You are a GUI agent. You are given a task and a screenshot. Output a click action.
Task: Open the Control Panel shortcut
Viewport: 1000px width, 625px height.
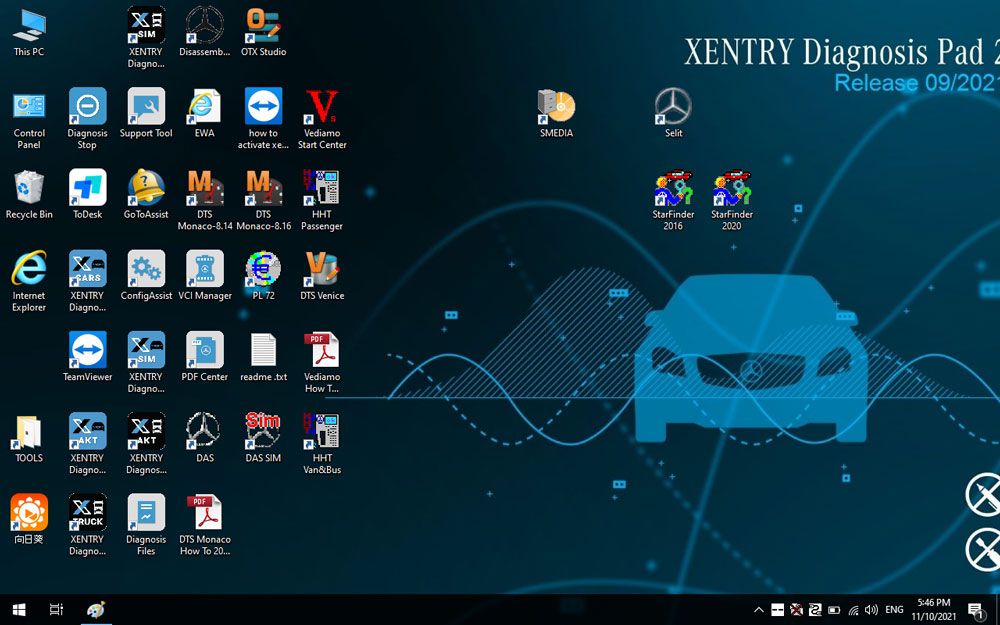[x=29, y=119]
